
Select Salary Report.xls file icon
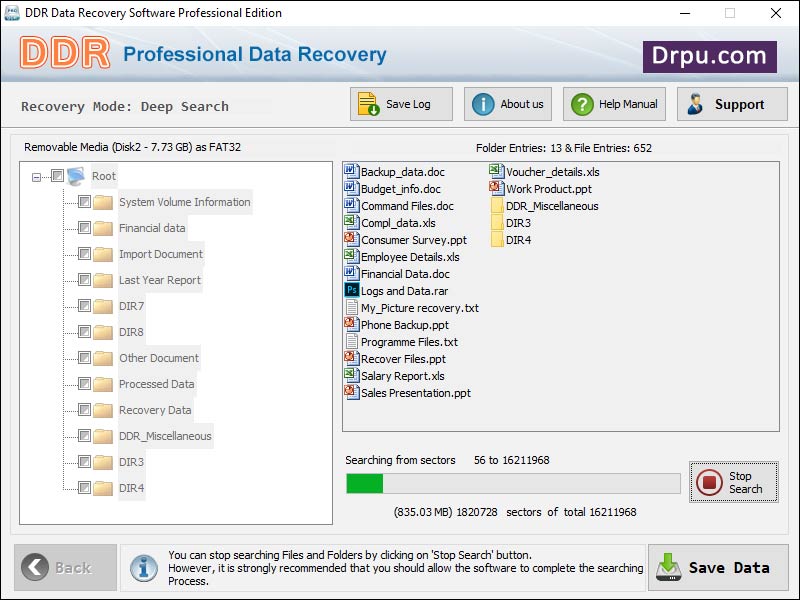tap(352, 375)
